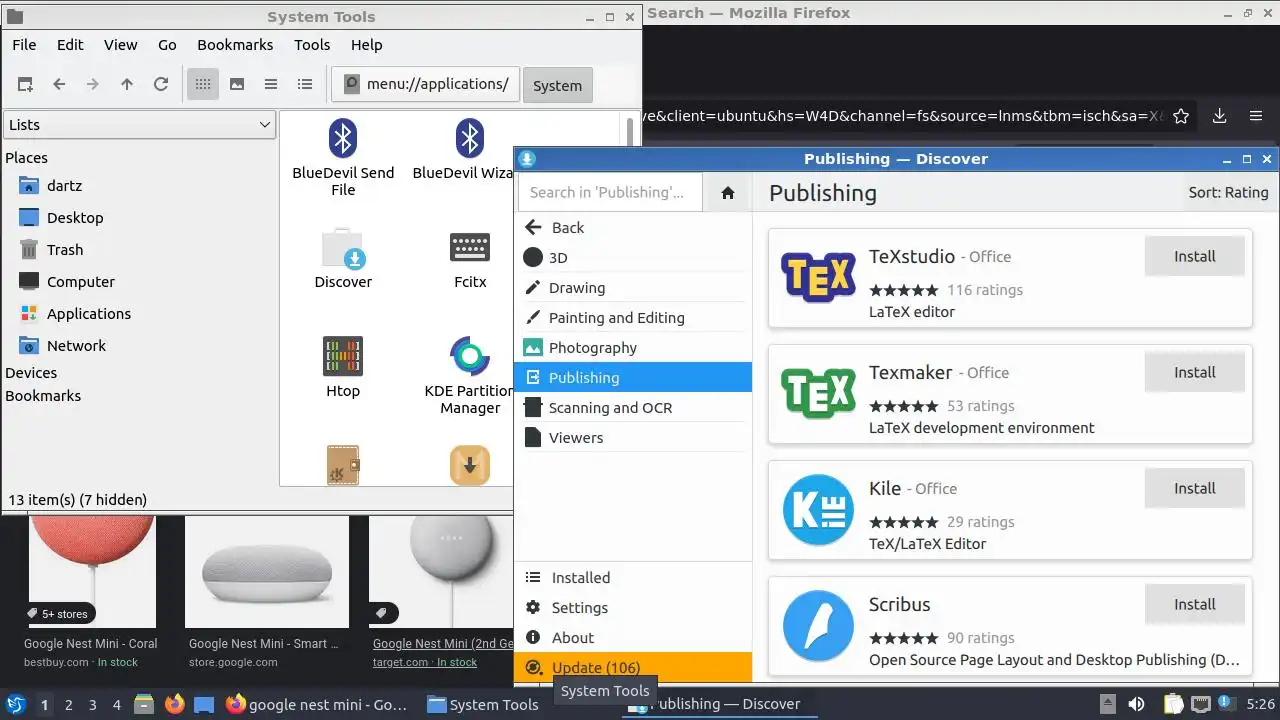Open View menu in System Tools
This screenshot has height=720, width=1280.
[x=120, y=45]
